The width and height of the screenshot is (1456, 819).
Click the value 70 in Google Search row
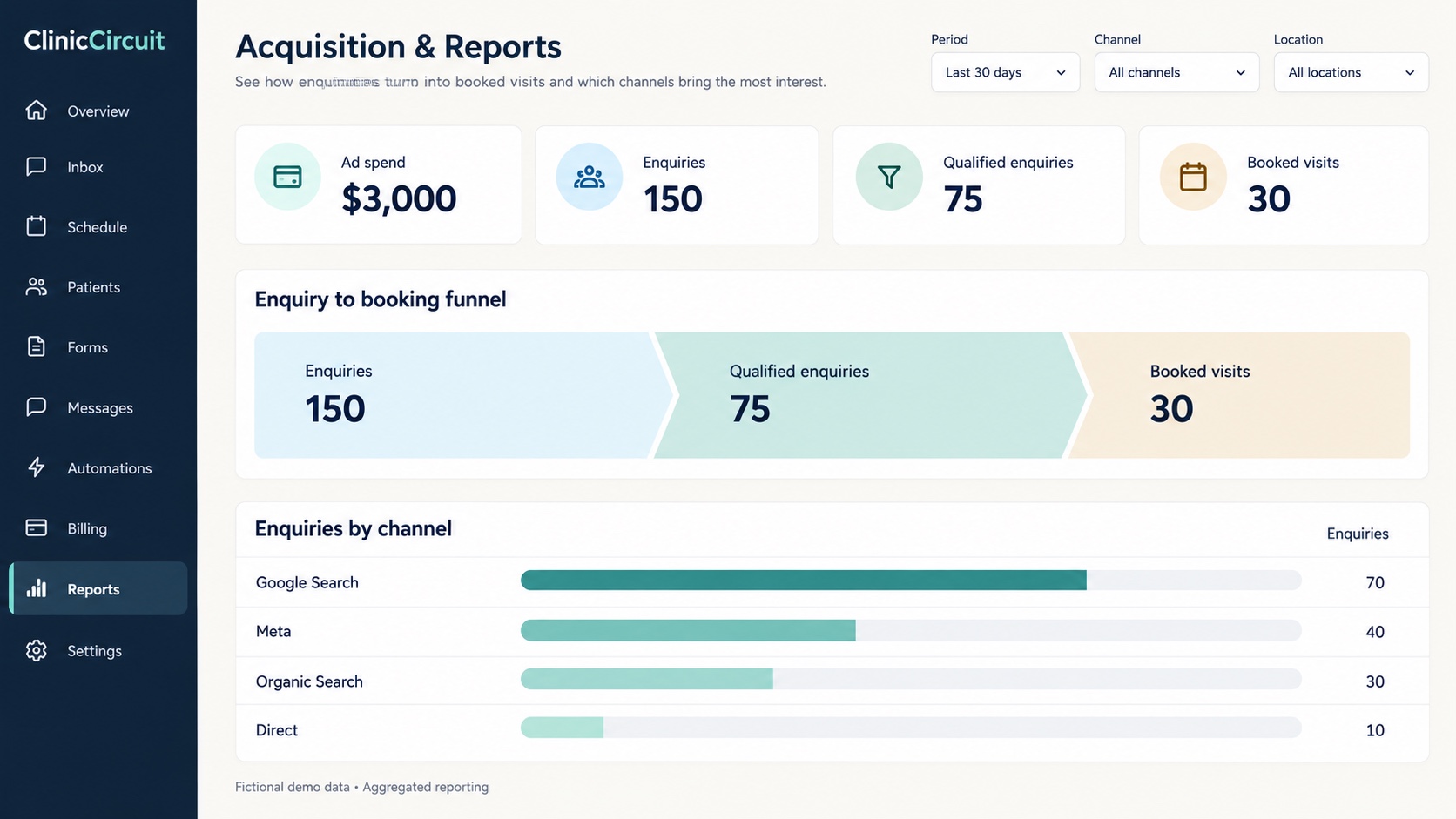click(1375, 582)
